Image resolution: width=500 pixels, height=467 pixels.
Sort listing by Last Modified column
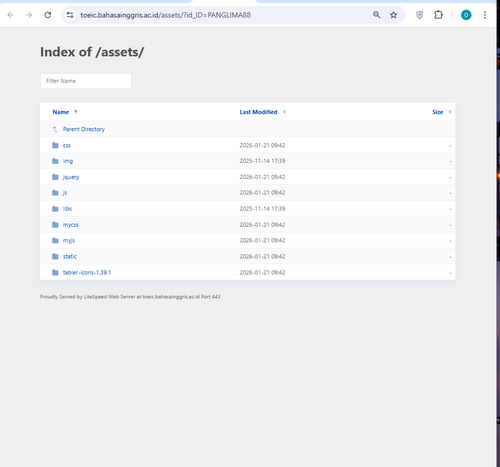coord(258,112)
